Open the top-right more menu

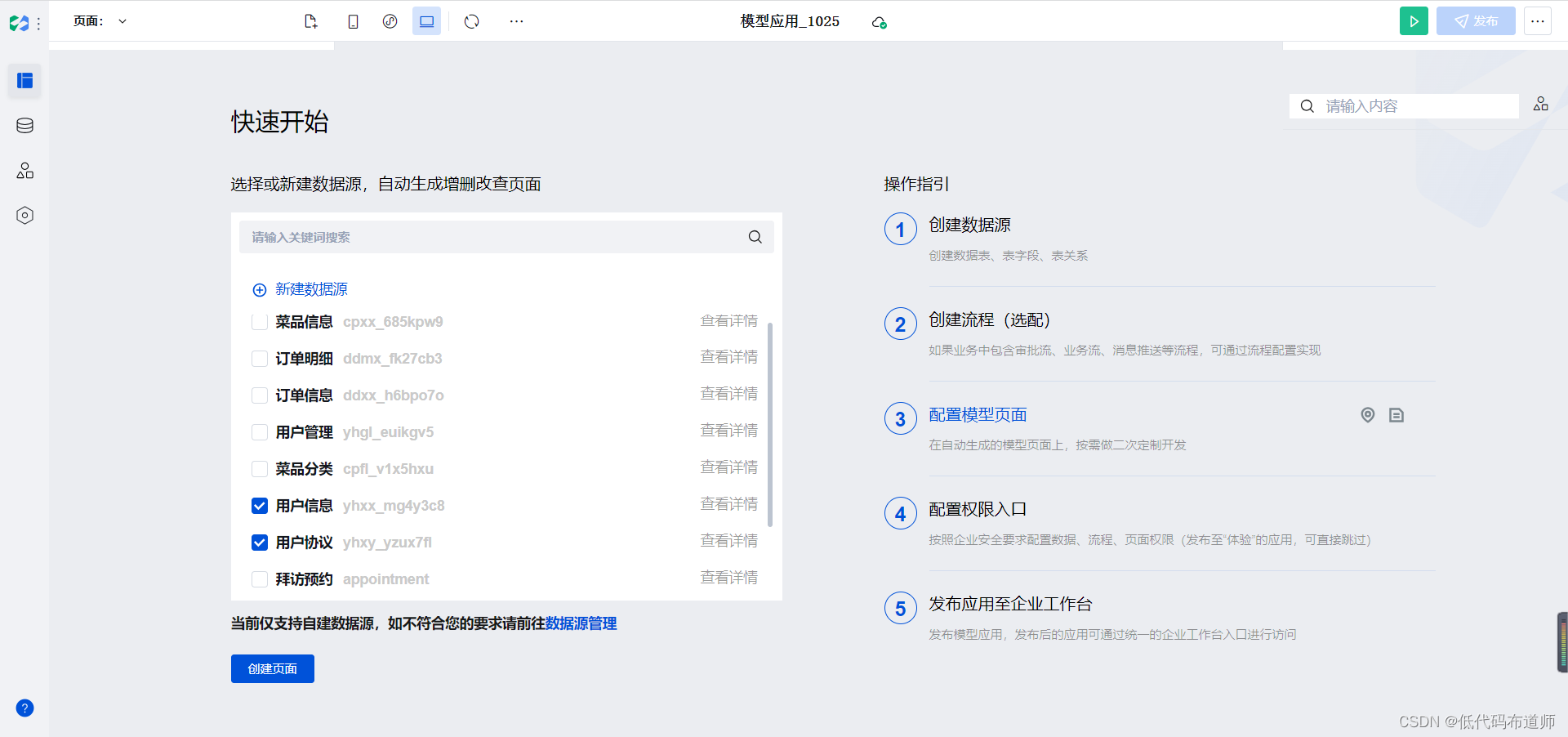tap(1538, 21)
